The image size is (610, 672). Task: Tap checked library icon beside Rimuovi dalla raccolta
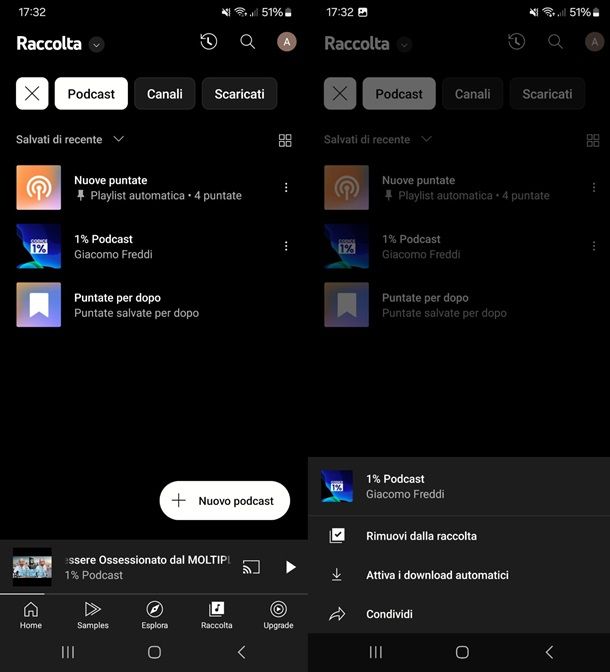[337, 536]
